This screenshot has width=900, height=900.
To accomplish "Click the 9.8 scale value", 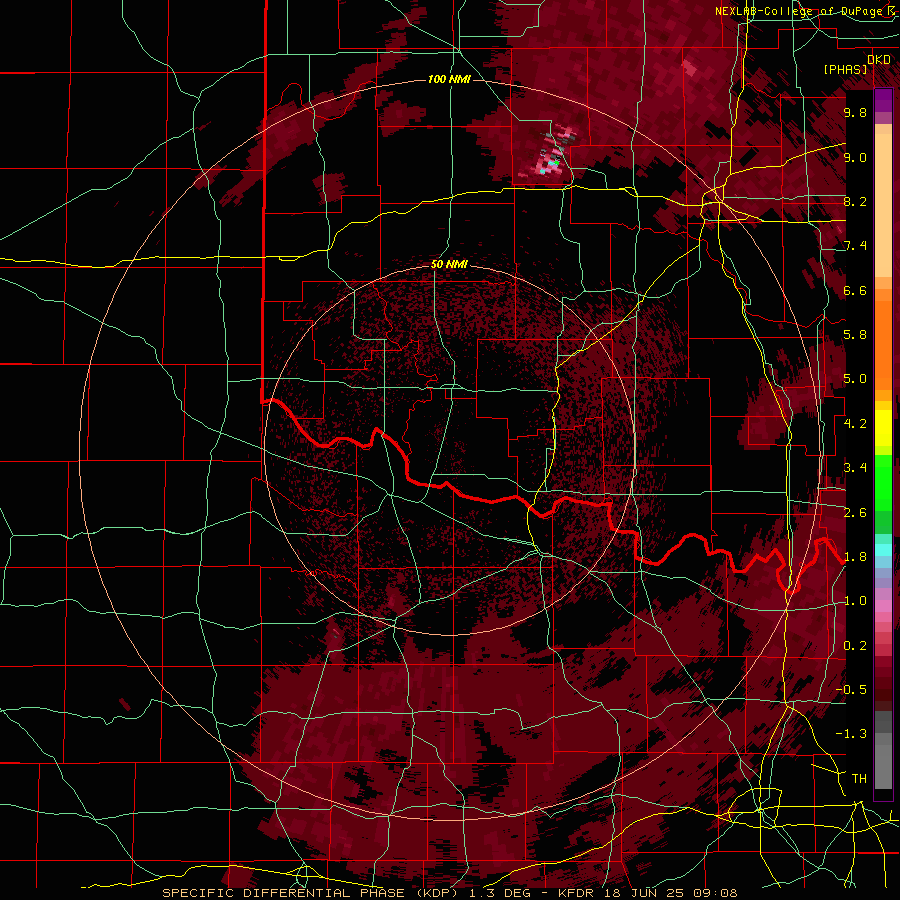I will 855,113.
